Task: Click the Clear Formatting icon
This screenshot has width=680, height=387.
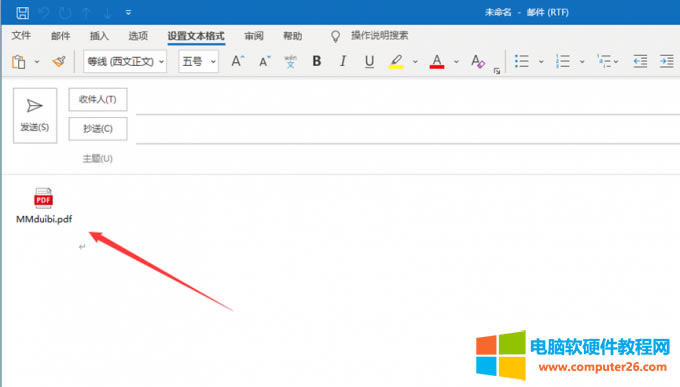Action: 477,61
